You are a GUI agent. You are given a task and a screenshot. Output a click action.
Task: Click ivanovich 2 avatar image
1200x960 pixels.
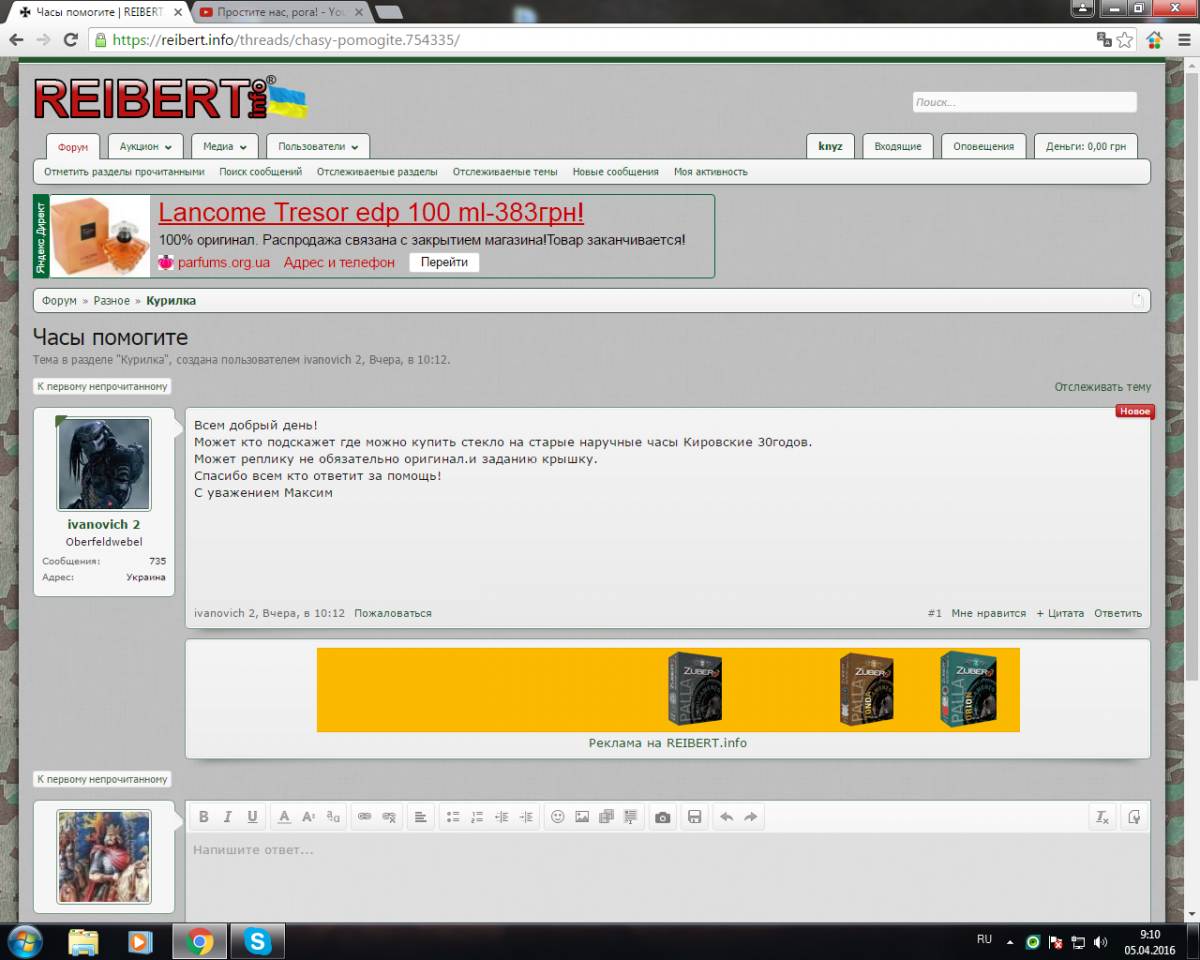coord(104,464)
